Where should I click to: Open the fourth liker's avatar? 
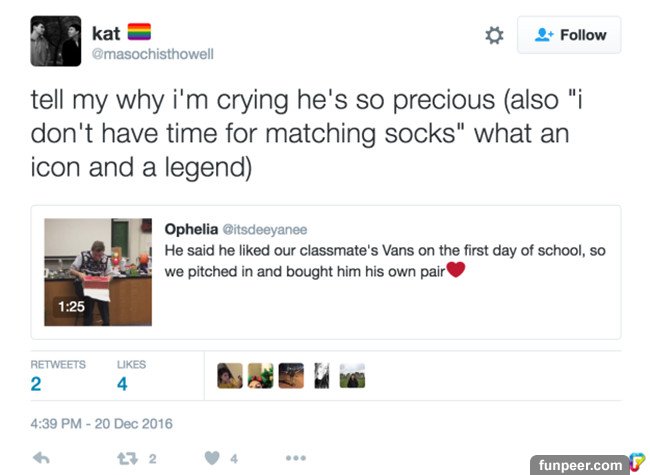[321, 375]
